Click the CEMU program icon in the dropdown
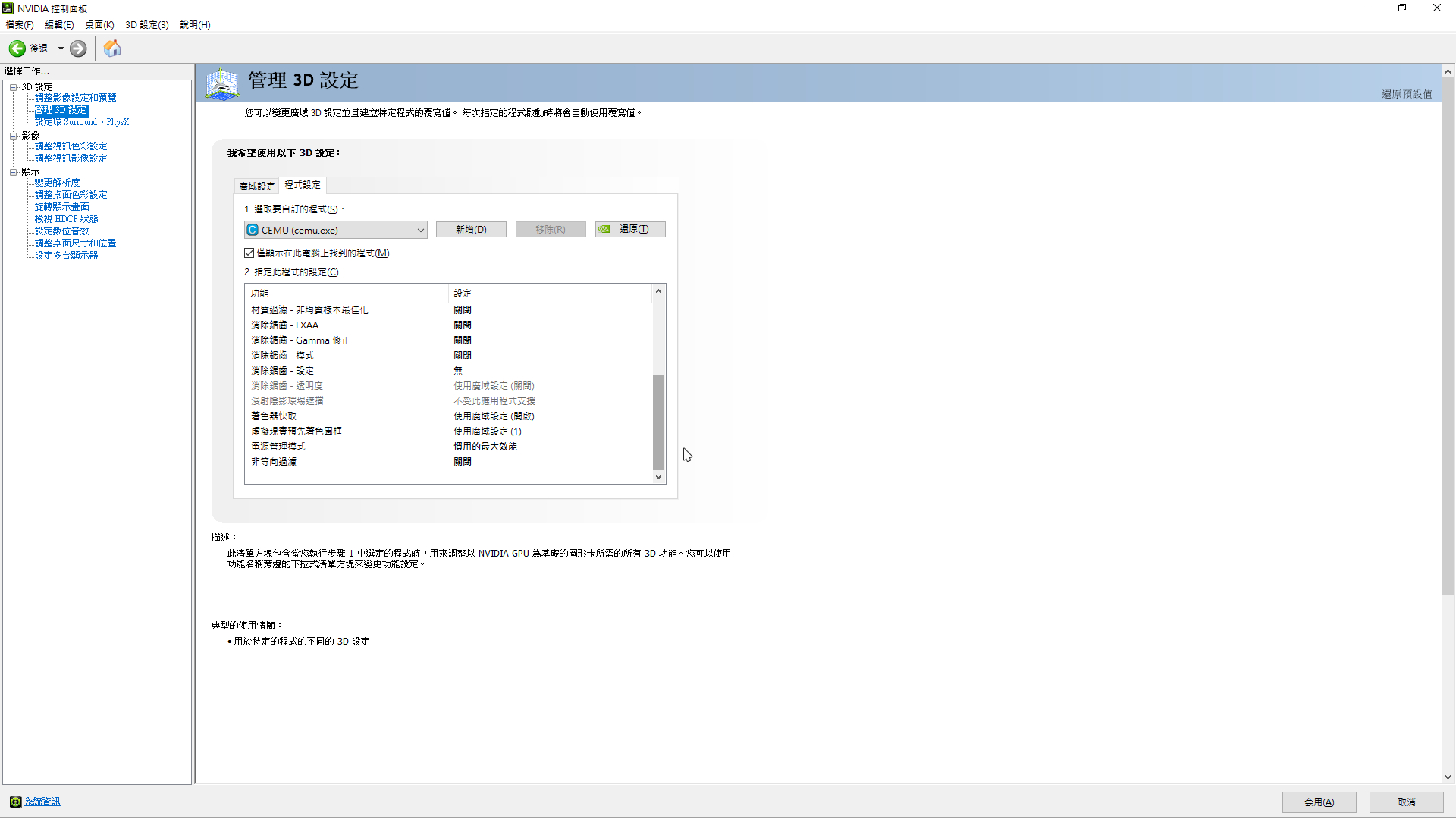The width and height of the screenshot is (1456, 819). point(253,230)
